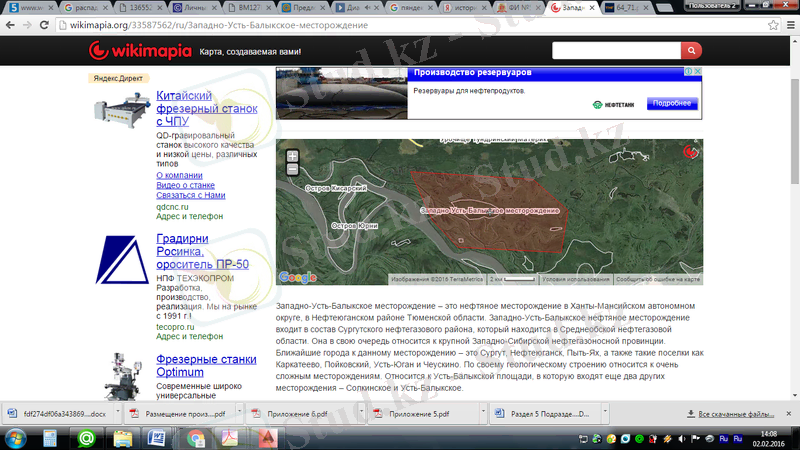Click the browser address bar URL
The image size is (800, 450).
tap(250, 24)
